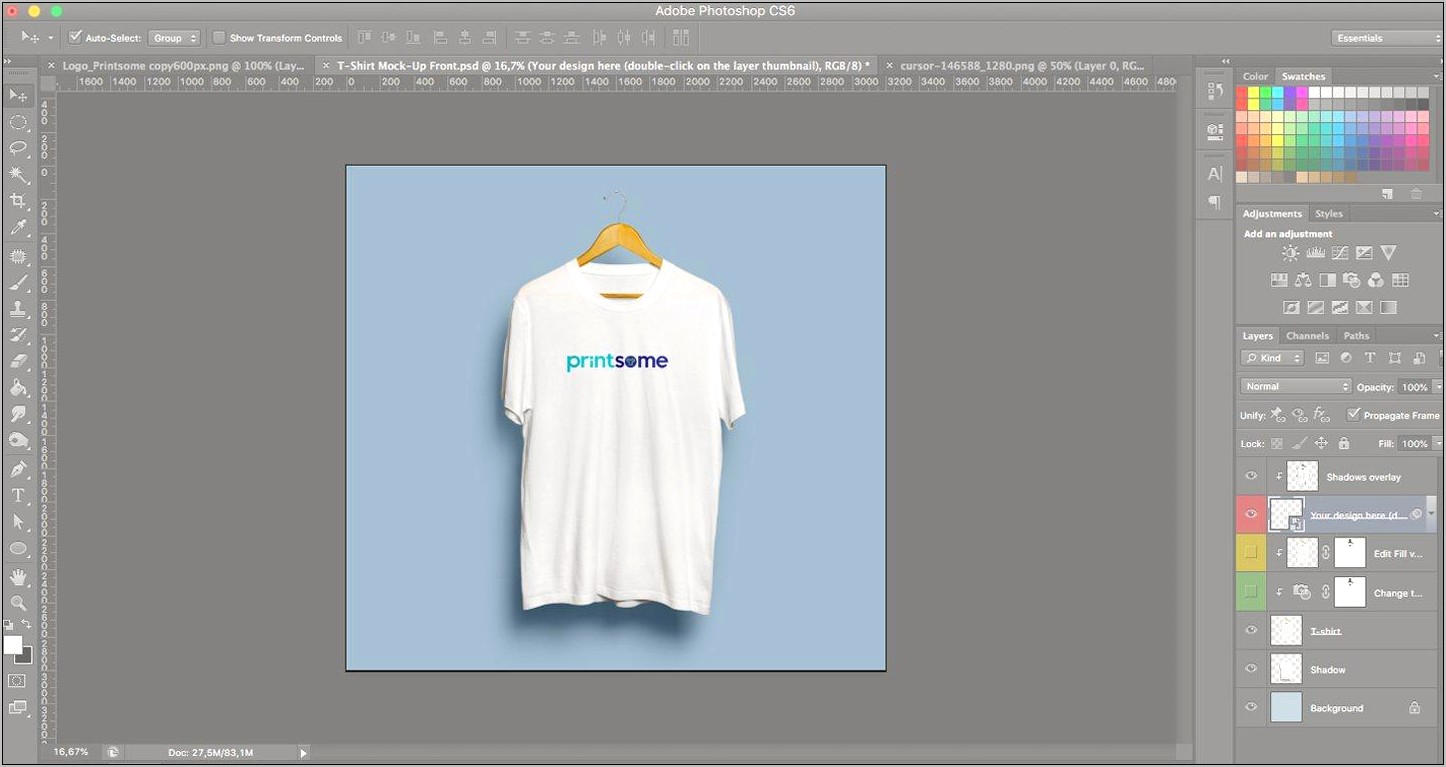The image size is (1446, 767).
Task: Toggle the Propagate Frame checkbox
Action: tap(1353, 414)
